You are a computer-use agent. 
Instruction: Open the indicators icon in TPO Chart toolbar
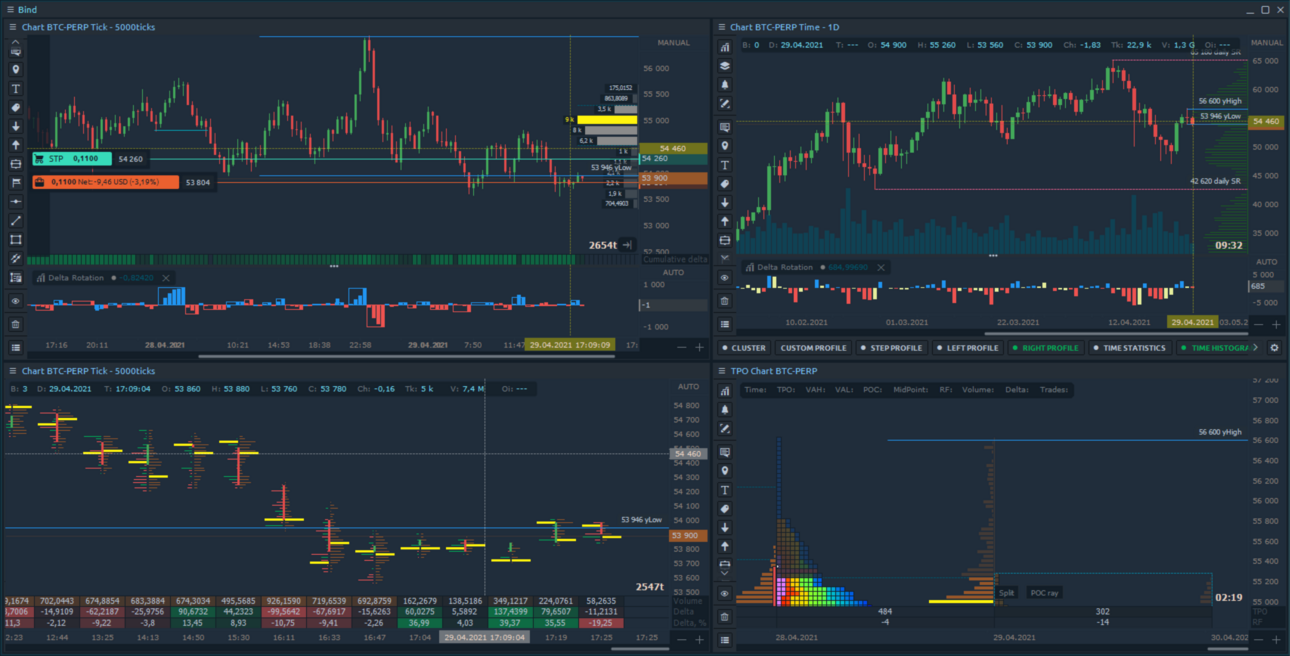[x=725, y=391]
